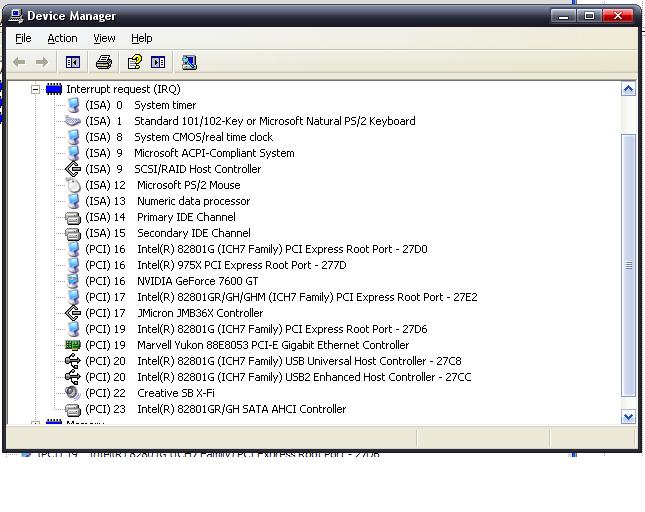The width and height of the screenshot is (645, 512).
Task: Click the SCSI/RAID Host Controller icon
Action: coord(73,169)
